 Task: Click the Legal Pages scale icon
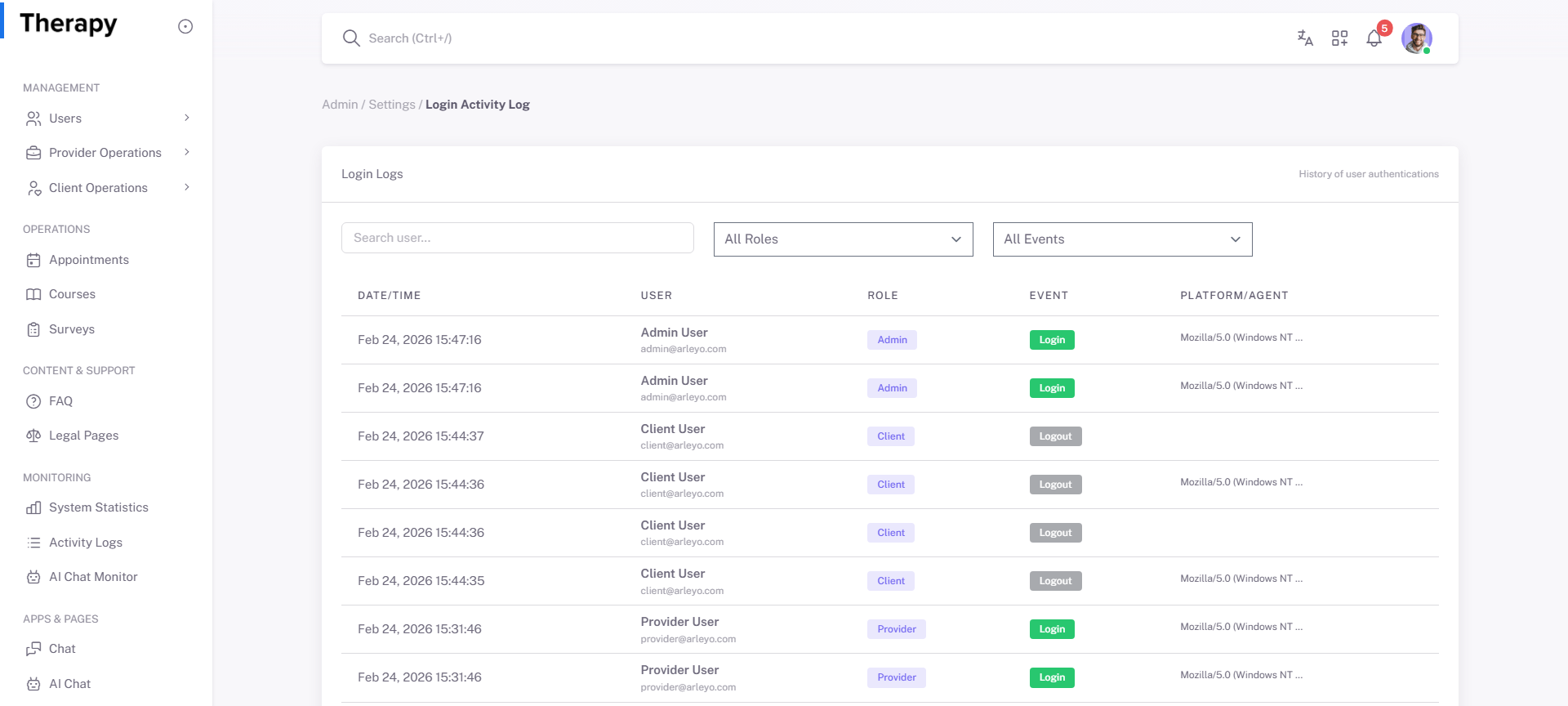(x=33, y=436)
